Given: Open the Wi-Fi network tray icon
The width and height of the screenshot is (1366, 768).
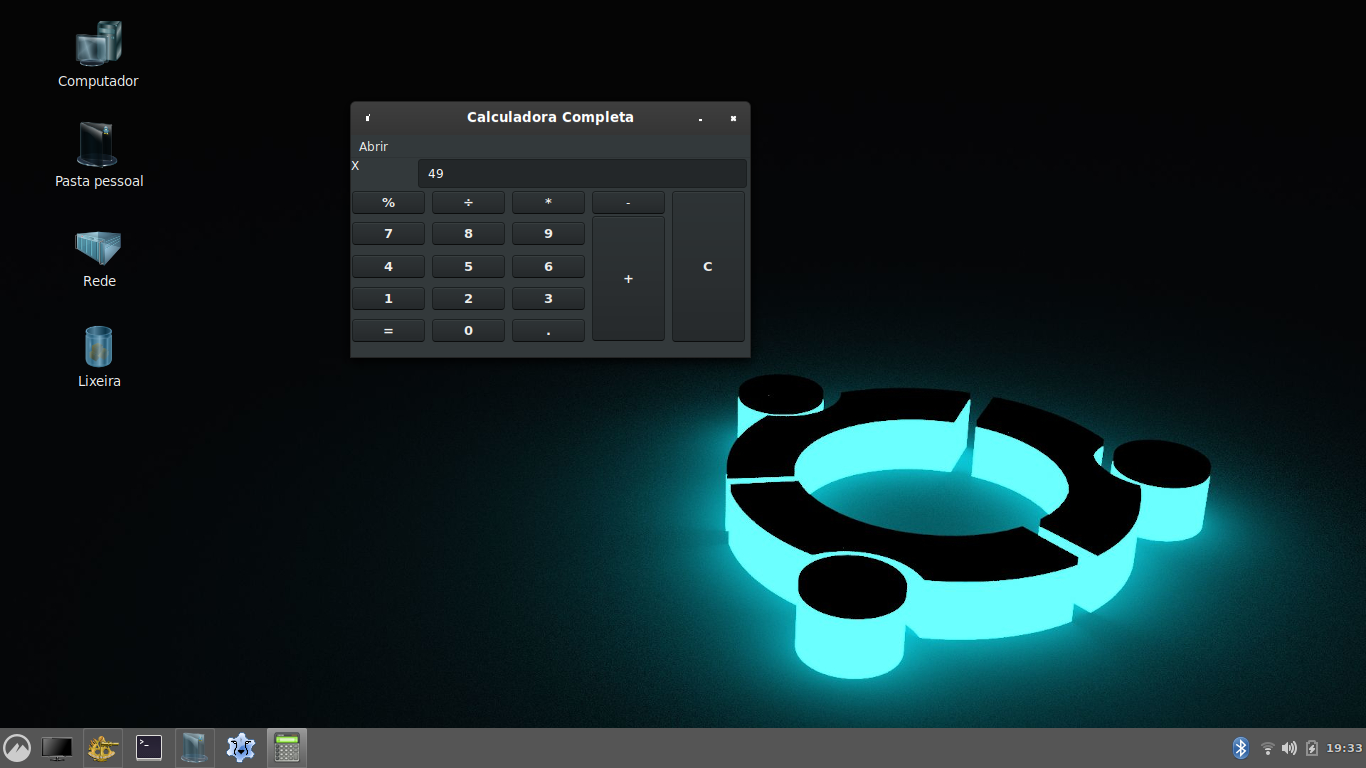Looking at the screenshot, I should tap(1267, 748).
